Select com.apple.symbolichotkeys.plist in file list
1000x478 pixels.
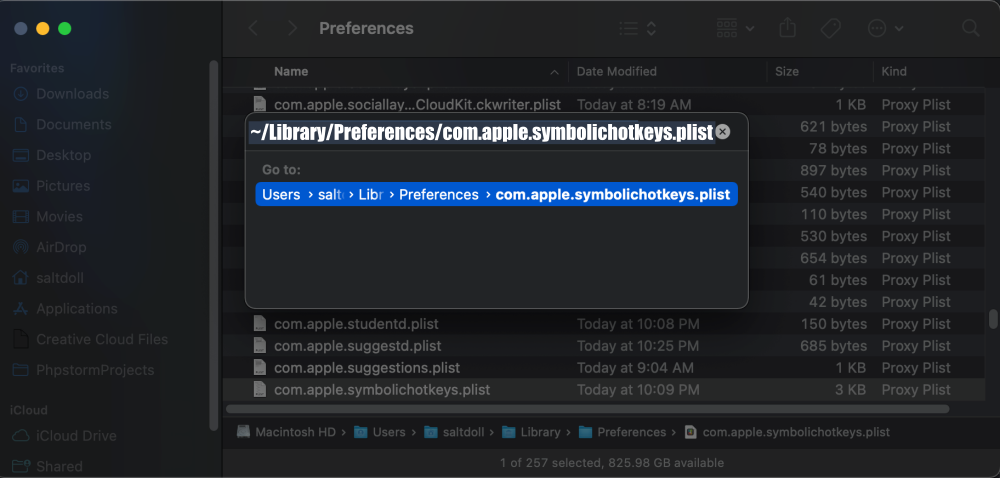[x=382, y=390]
